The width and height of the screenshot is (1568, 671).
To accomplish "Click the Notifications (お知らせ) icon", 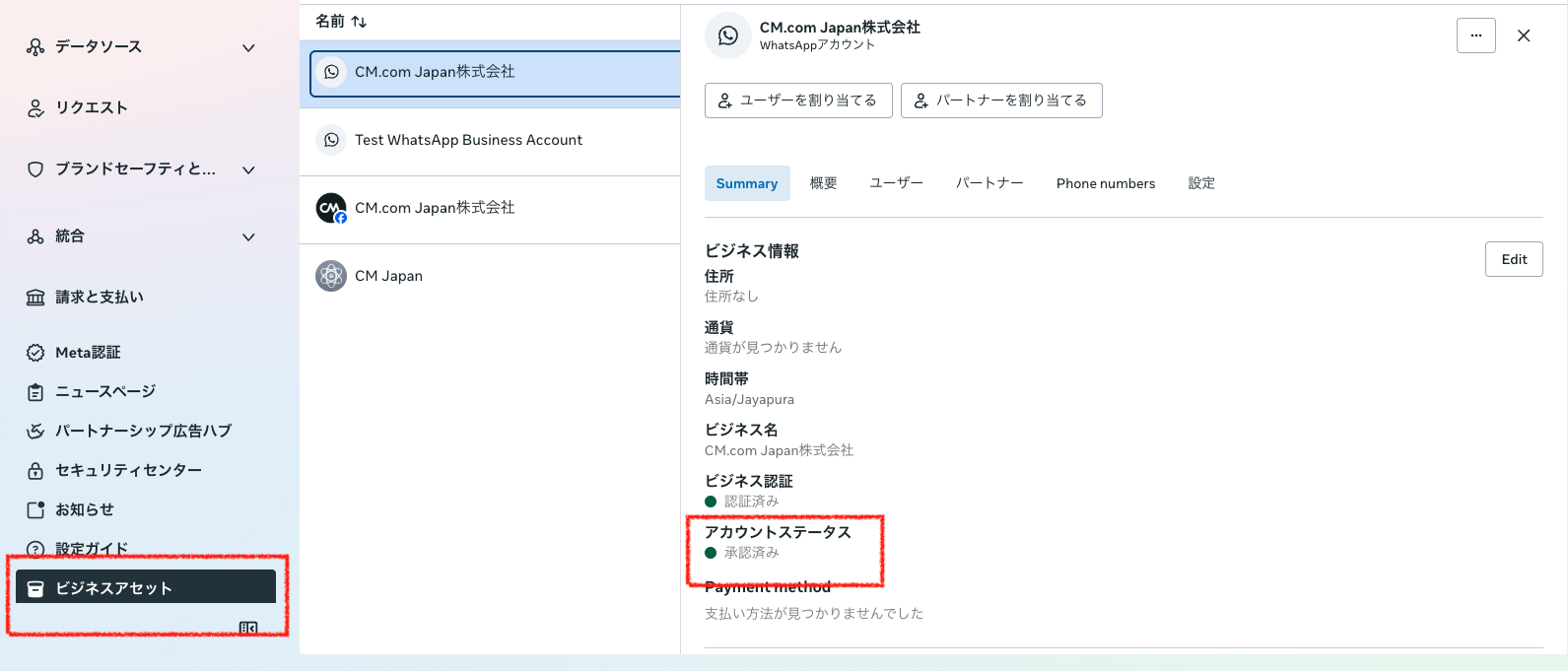I will tap(35, 510).
